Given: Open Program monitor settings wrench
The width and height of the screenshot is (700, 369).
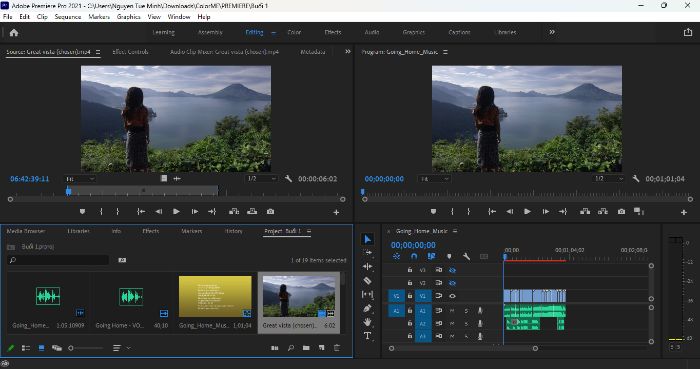Looking at the screenshot, I should pos(636,178).
